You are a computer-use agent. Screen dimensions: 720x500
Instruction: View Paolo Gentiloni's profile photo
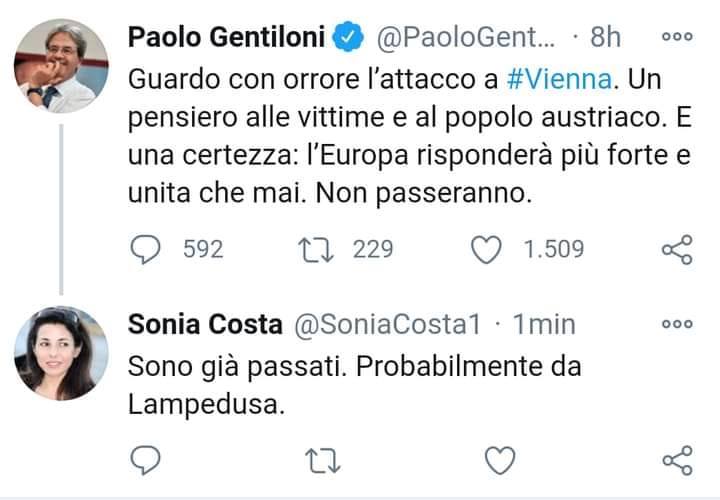pos(61,65)
